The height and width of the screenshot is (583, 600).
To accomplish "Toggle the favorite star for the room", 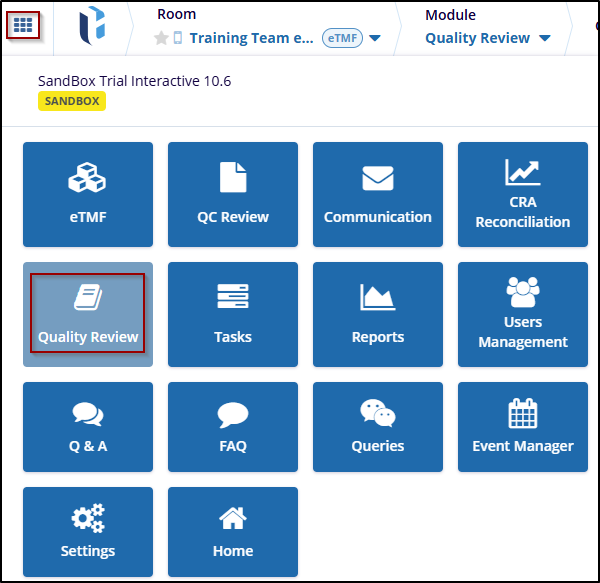I will coord(161,38).
